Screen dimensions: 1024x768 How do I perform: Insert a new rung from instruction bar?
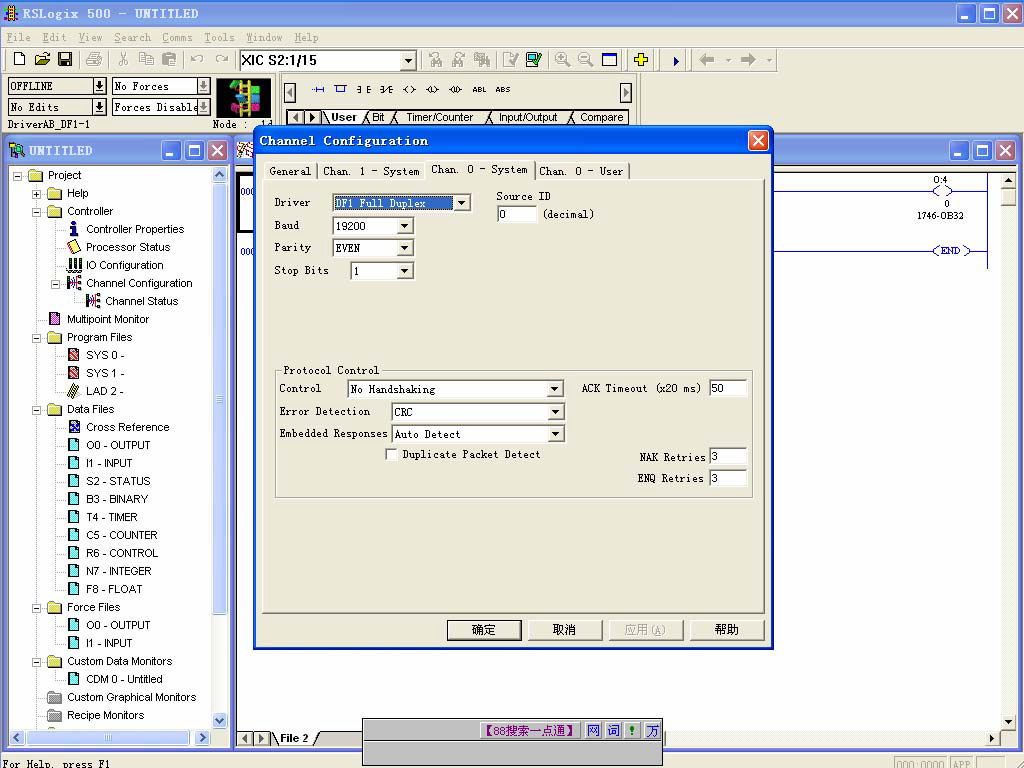click(x=318, y=89)
